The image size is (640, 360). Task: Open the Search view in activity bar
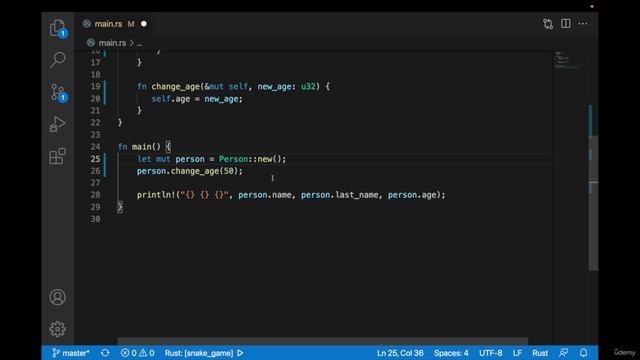pos(58,60)
